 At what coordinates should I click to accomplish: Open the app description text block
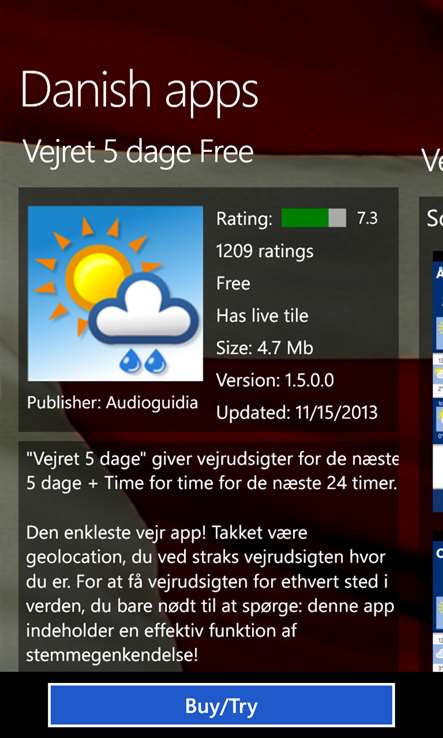coord(209,556)
